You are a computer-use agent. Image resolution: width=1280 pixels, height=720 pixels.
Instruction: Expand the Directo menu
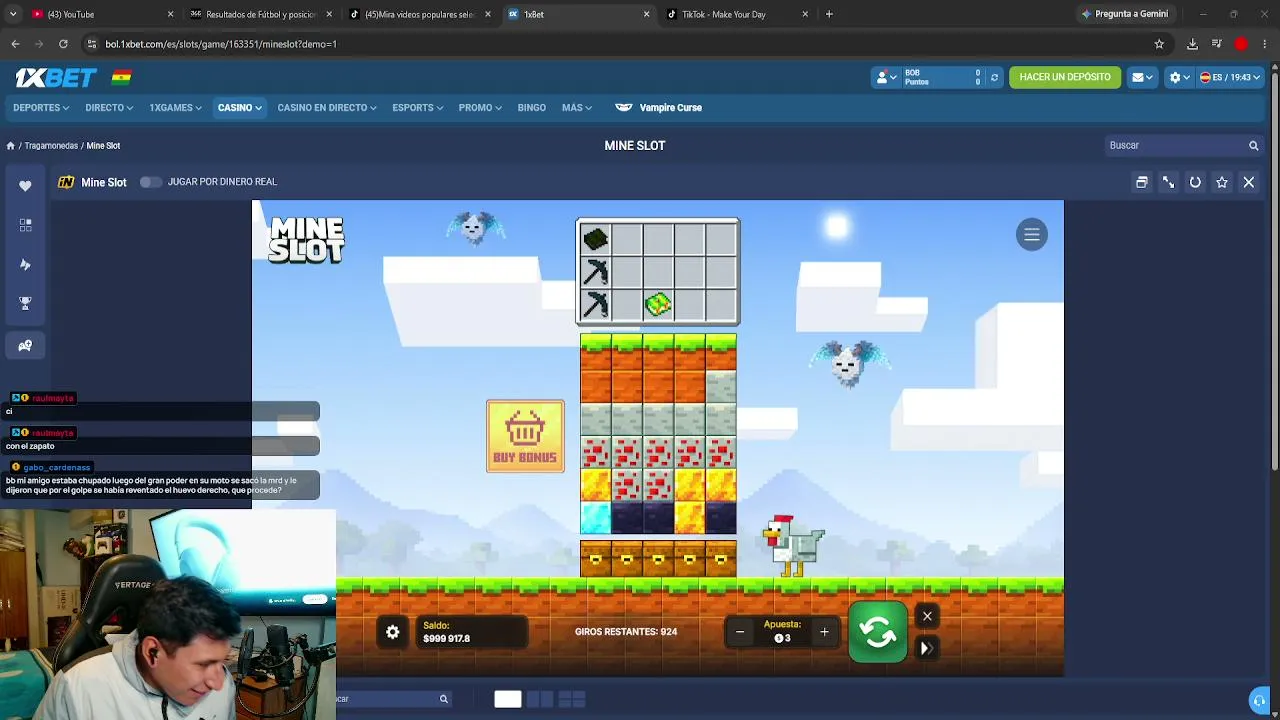(x=109, y=108)
